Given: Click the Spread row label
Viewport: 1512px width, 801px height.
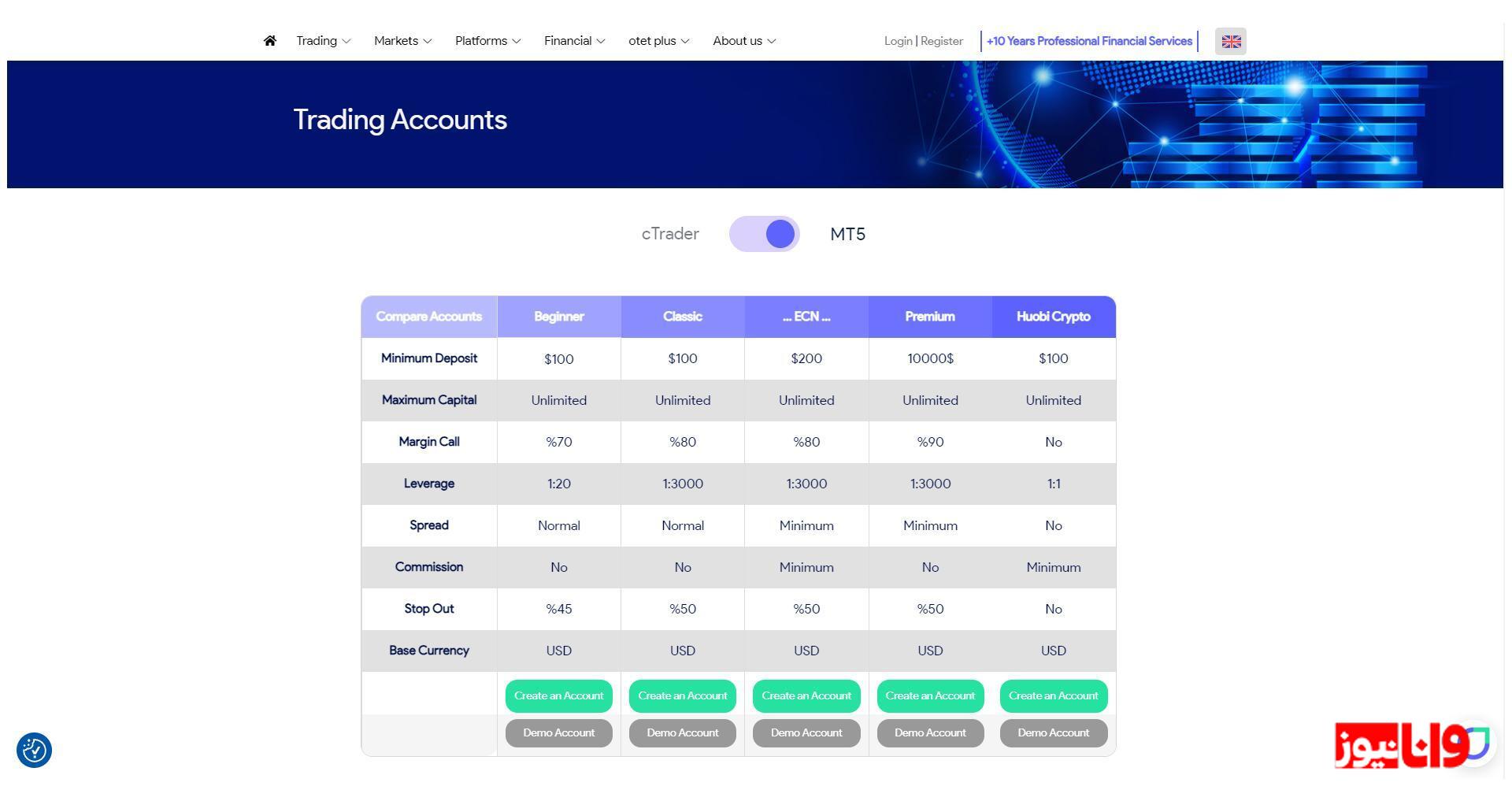Looking at the screenshot, I should pyautogui.click(x=429, y=525).
